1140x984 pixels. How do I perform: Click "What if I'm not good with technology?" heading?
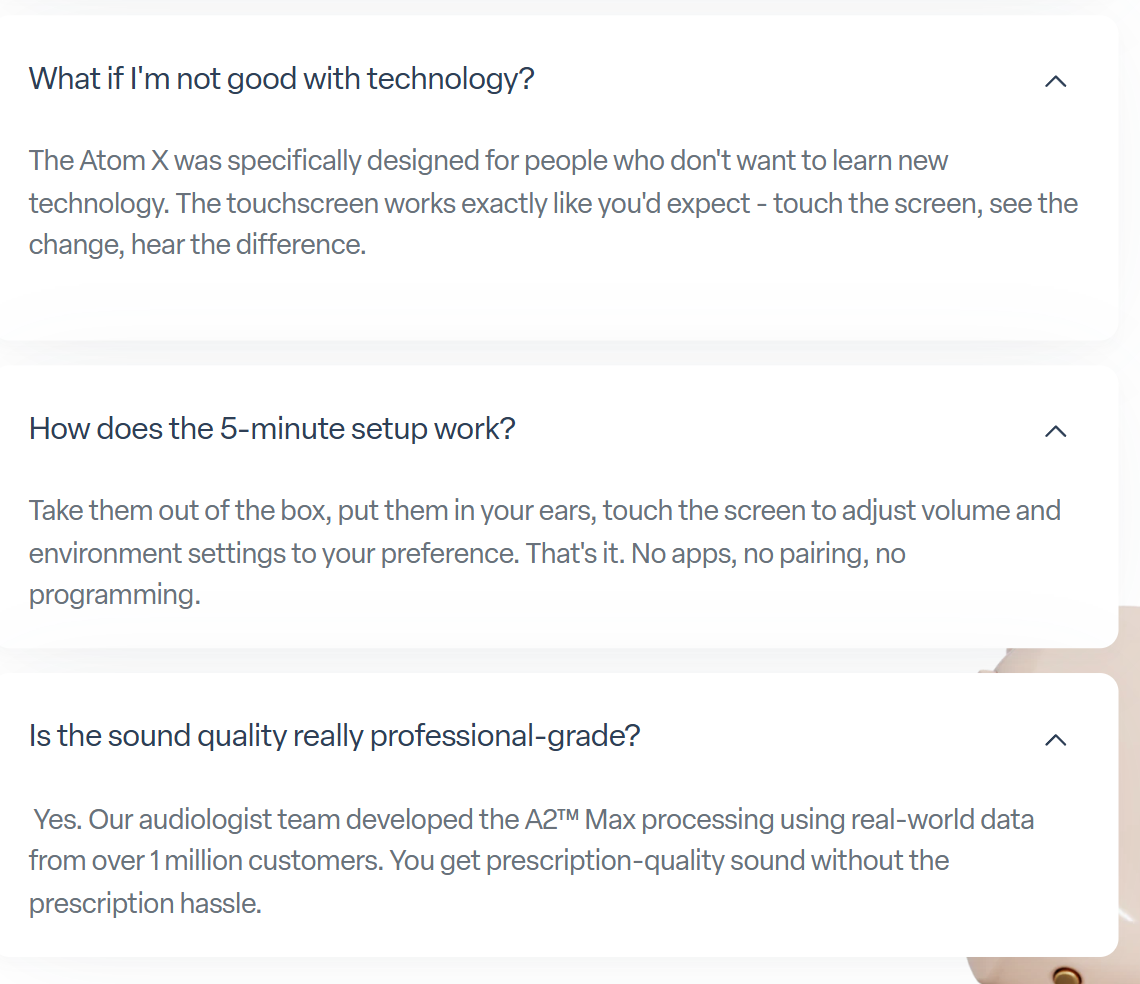click(x=281, y=78)
